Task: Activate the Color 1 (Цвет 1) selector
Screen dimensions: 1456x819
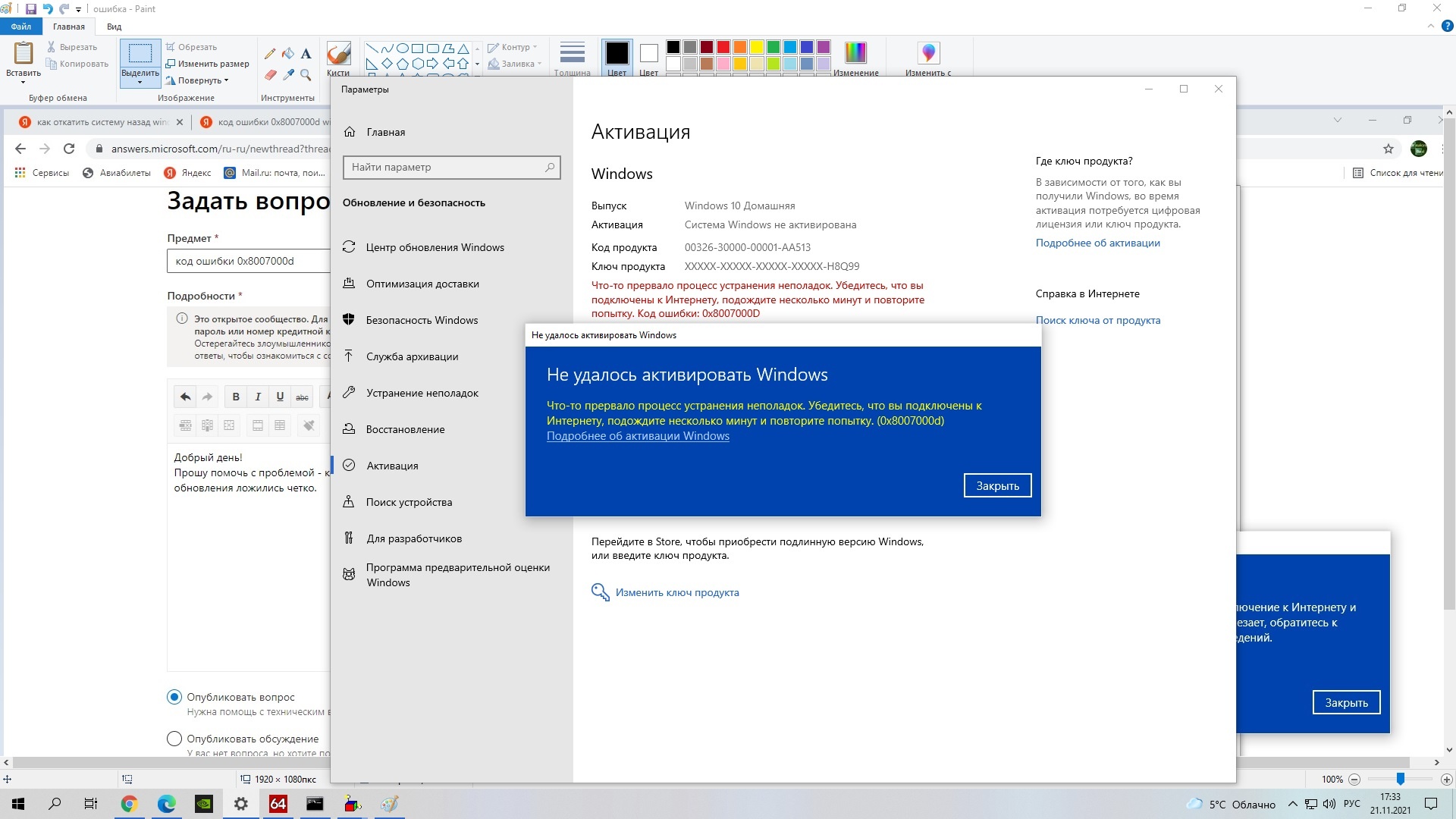Action: [617, 58]
